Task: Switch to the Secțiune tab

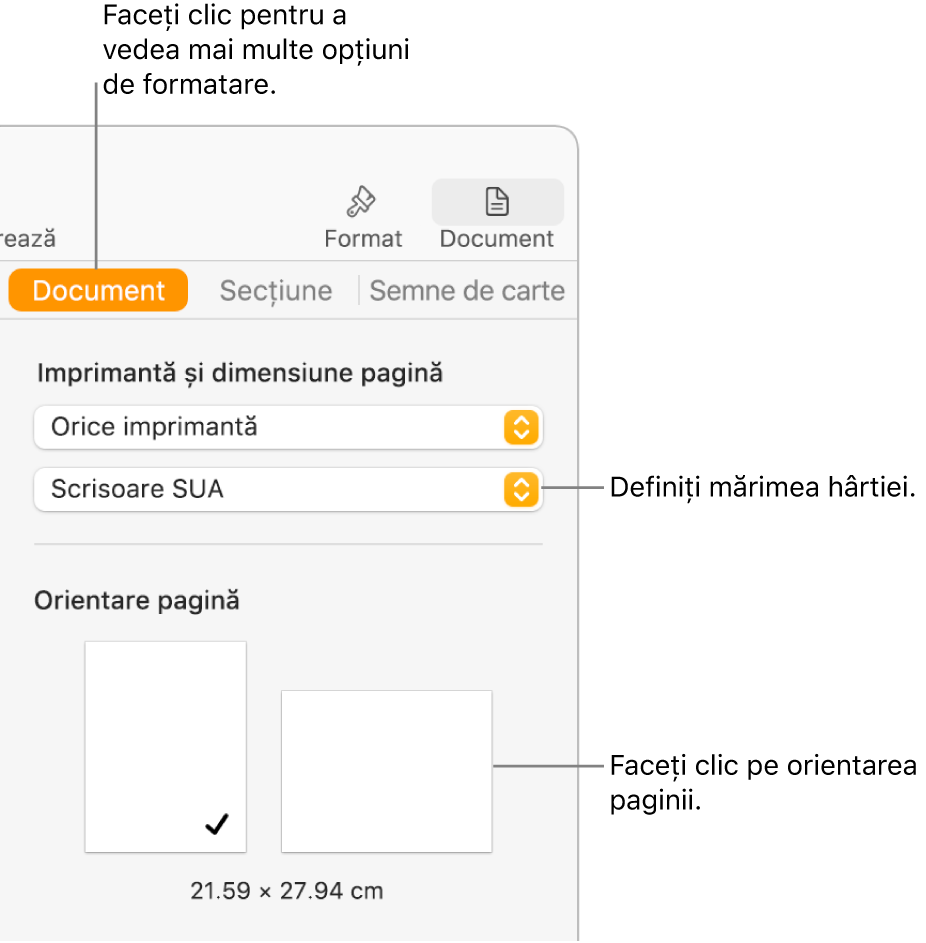Action: click(275, 290)
